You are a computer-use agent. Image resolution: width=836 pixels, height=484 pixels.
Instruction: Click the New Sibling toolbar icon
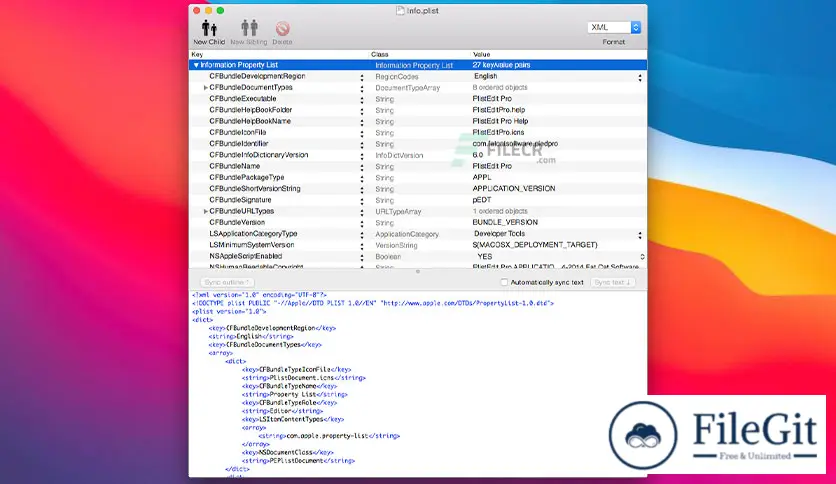[x=249, y=28]
